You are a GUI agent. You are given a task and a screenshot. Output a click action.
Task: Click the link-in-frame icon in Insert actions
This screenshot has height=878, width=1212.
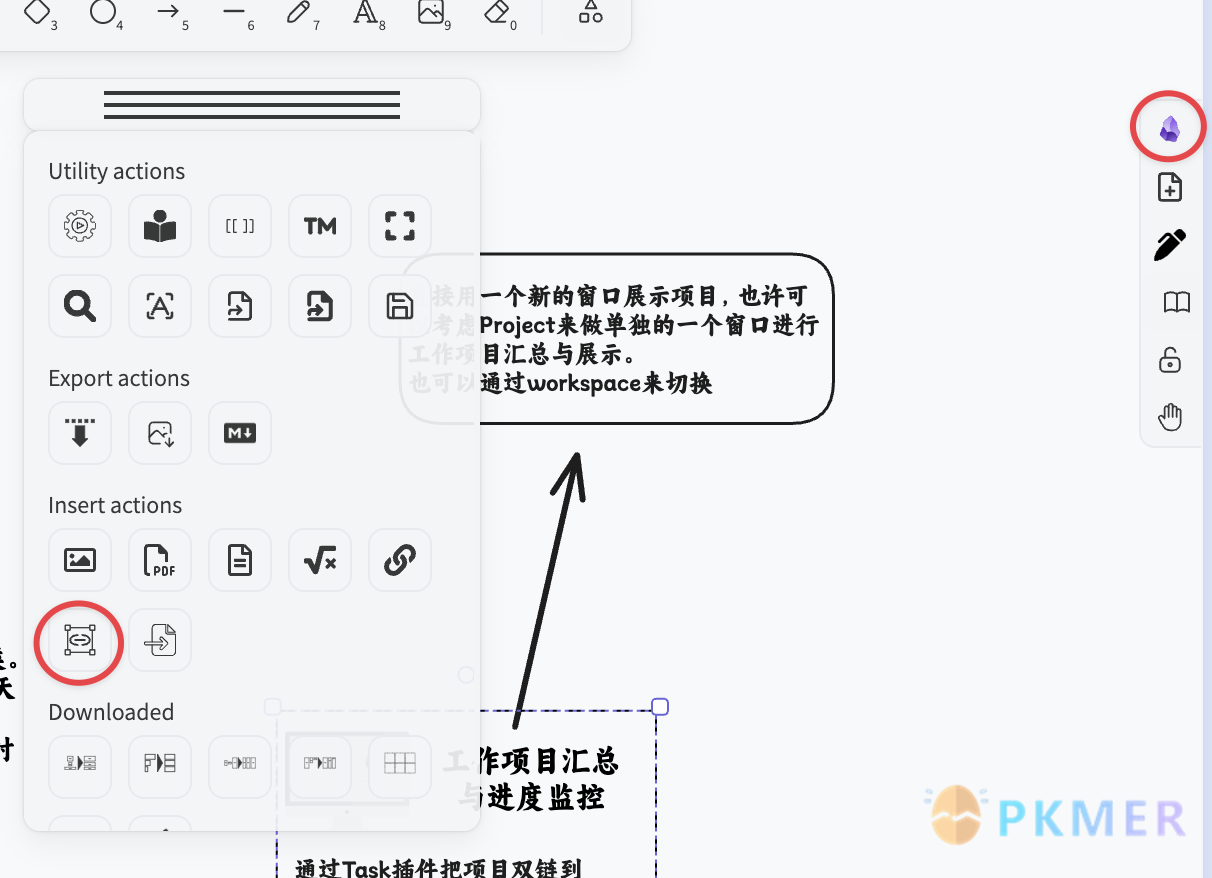coord(80,640)
